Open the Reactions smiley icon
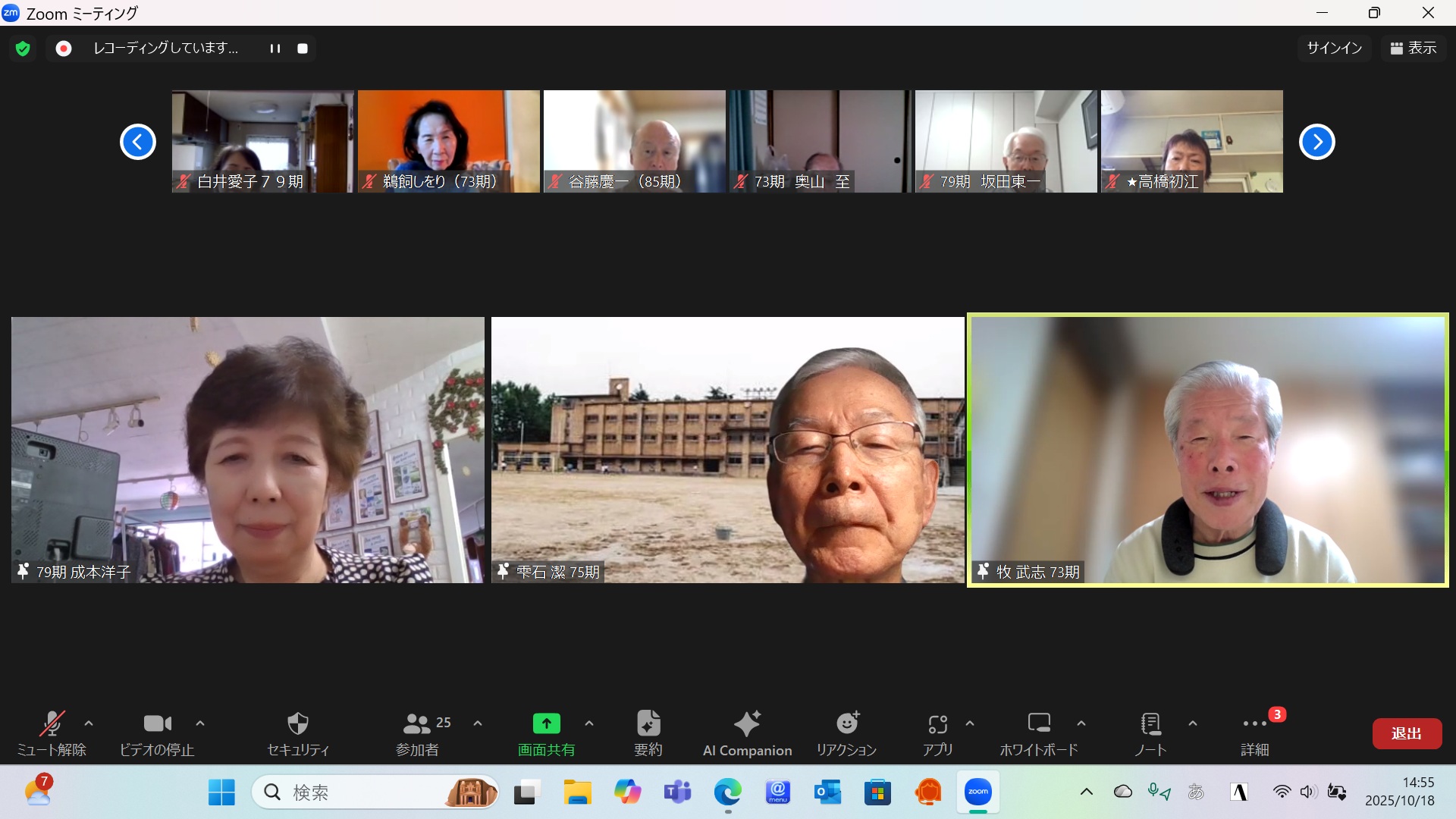Image resolution: width=1456 pixels, height=819 pixels. point(847,724)
